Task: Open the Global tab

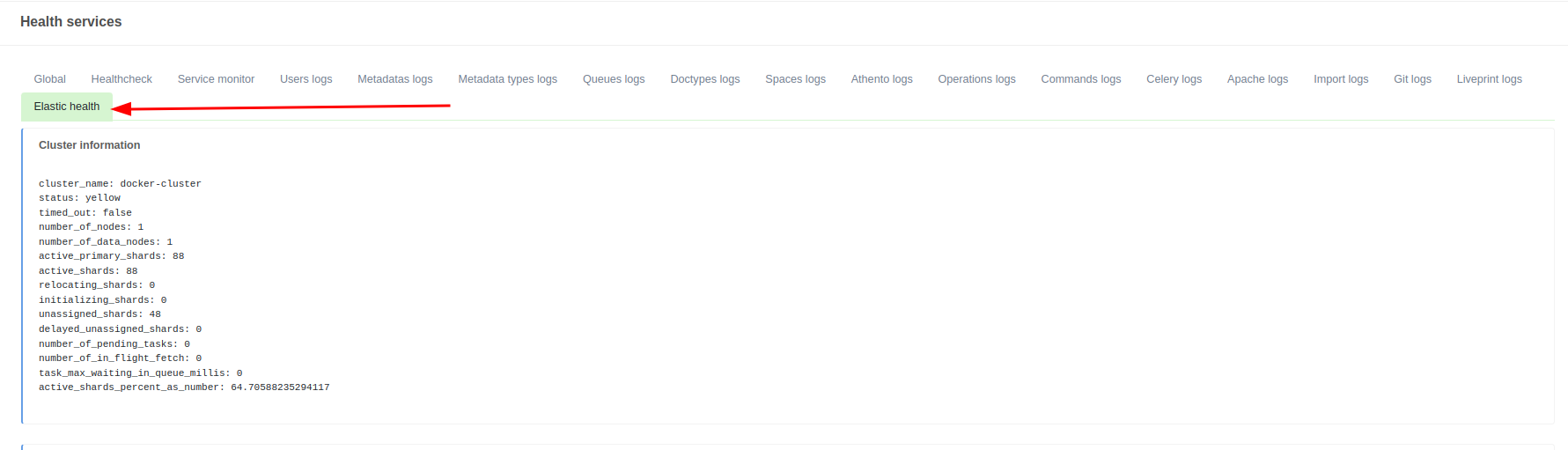Action: tap(50, 79)
